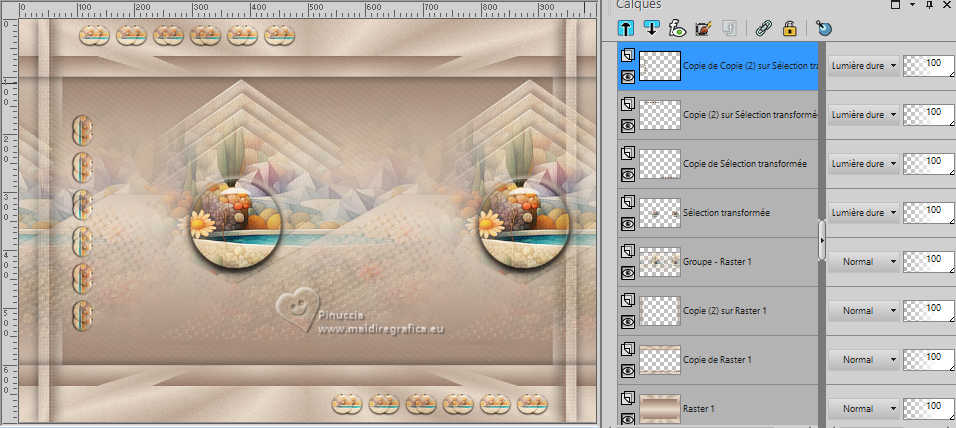Viewport: 956px width, 428px height.
Task: Click thumbnail of Groupe - Raster 1 layer
Action: (660, 262)
